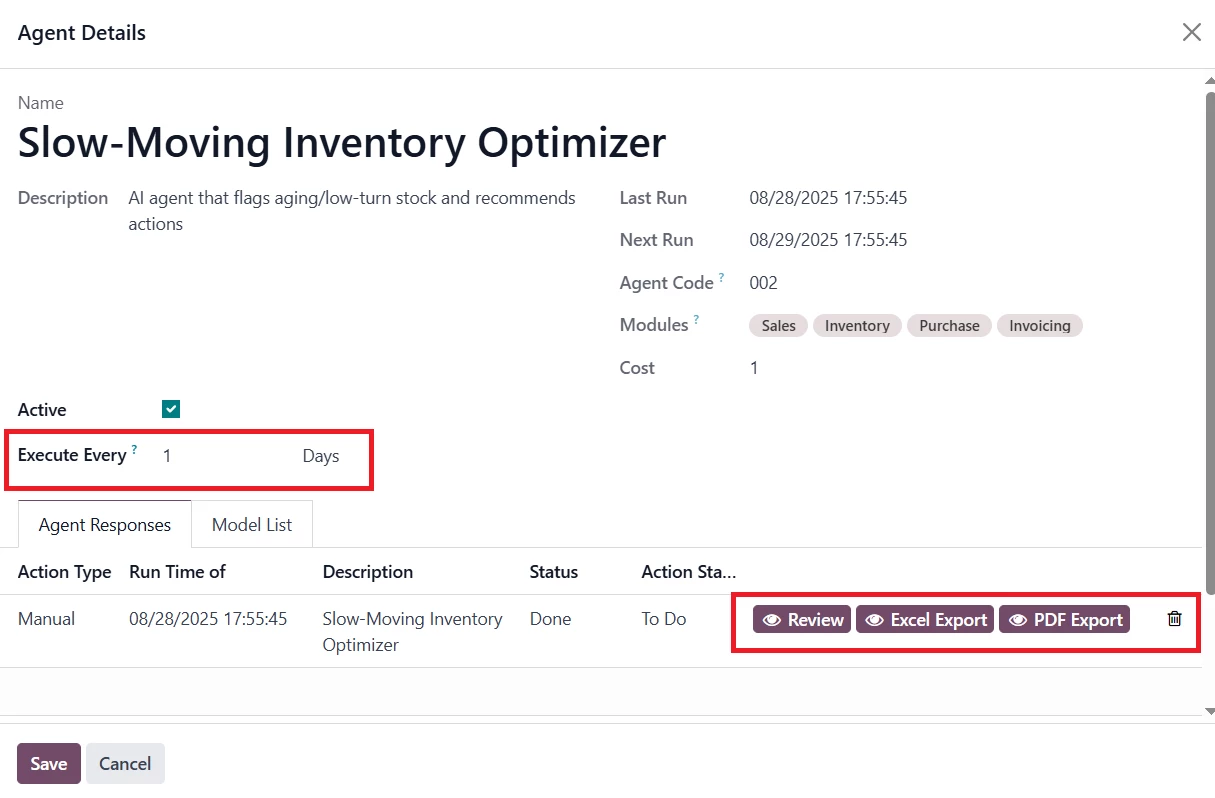Close the Agent Details dialog
1215x798 pixels.
click(x=1191, y=33)
